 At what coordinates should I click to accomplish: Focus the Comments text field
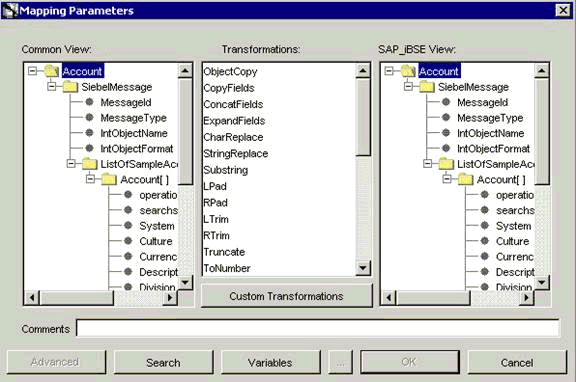[318, 328]
